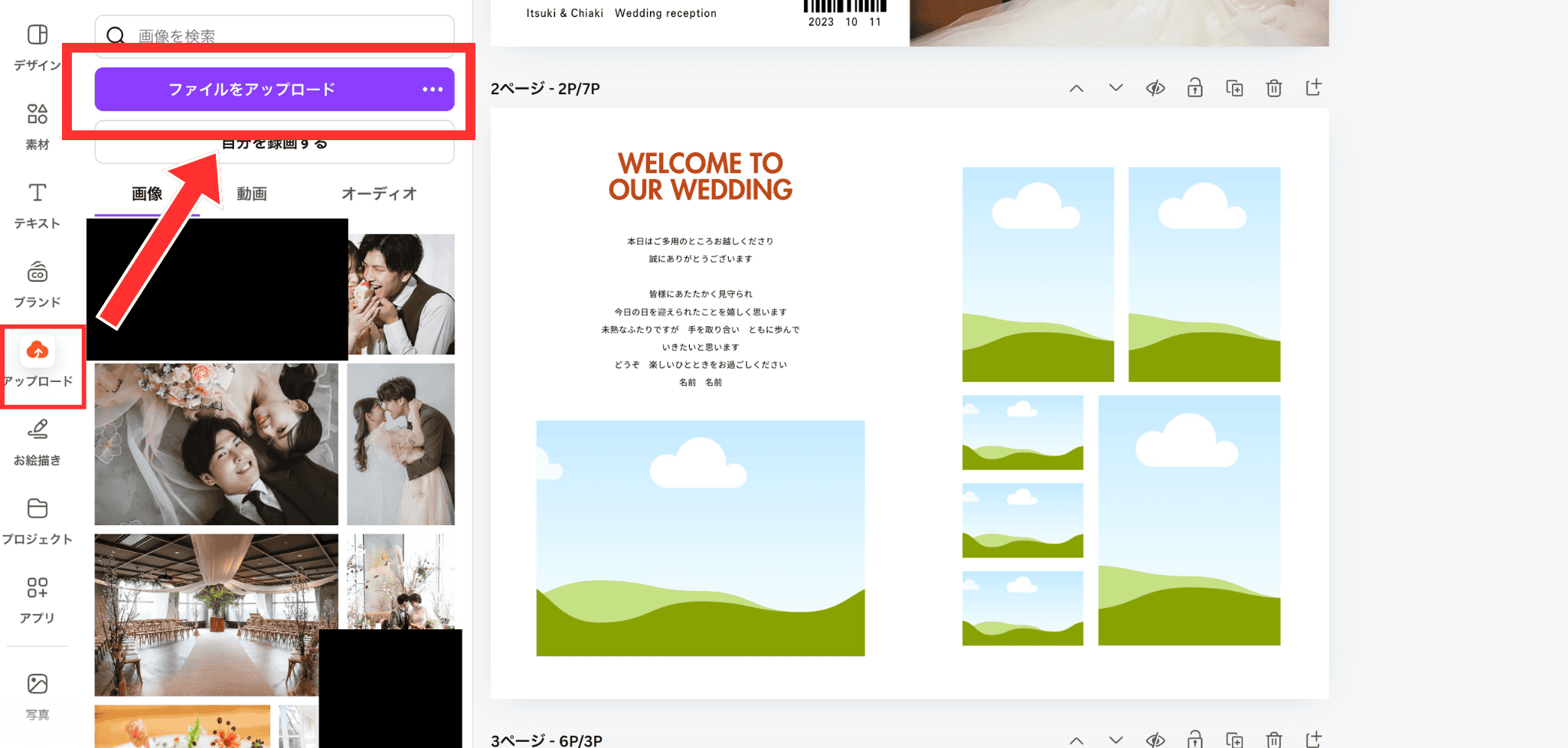Open the デザイン sidebar panel
The height and width of the screenshot is (748, 1568).
[37, 46]
